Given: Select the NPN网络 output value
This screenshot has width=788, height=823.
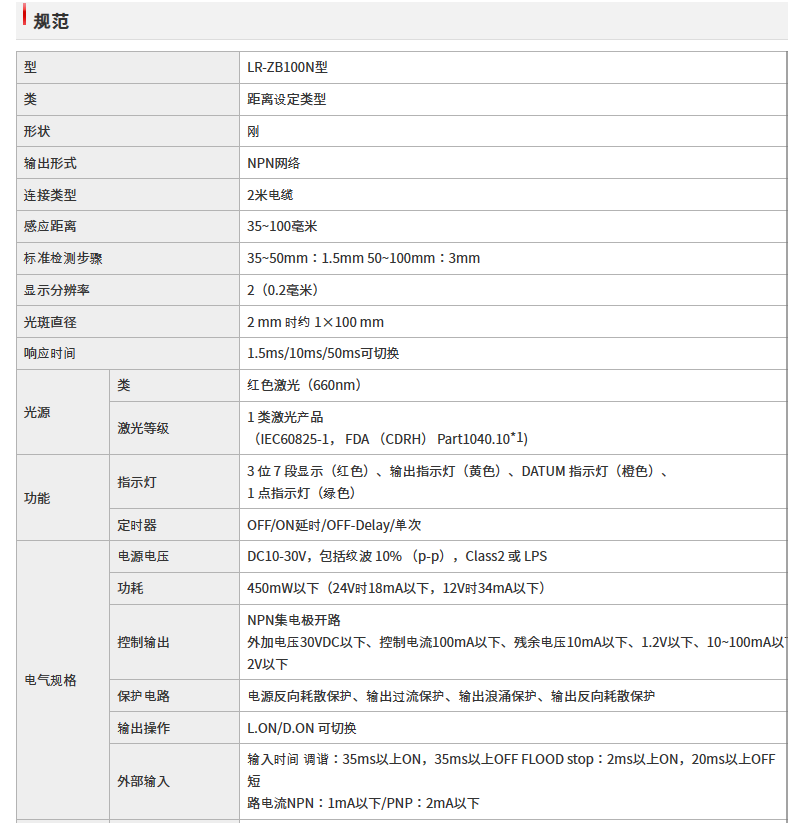Looking at the screenshot, I should click(x=274, y=163).
